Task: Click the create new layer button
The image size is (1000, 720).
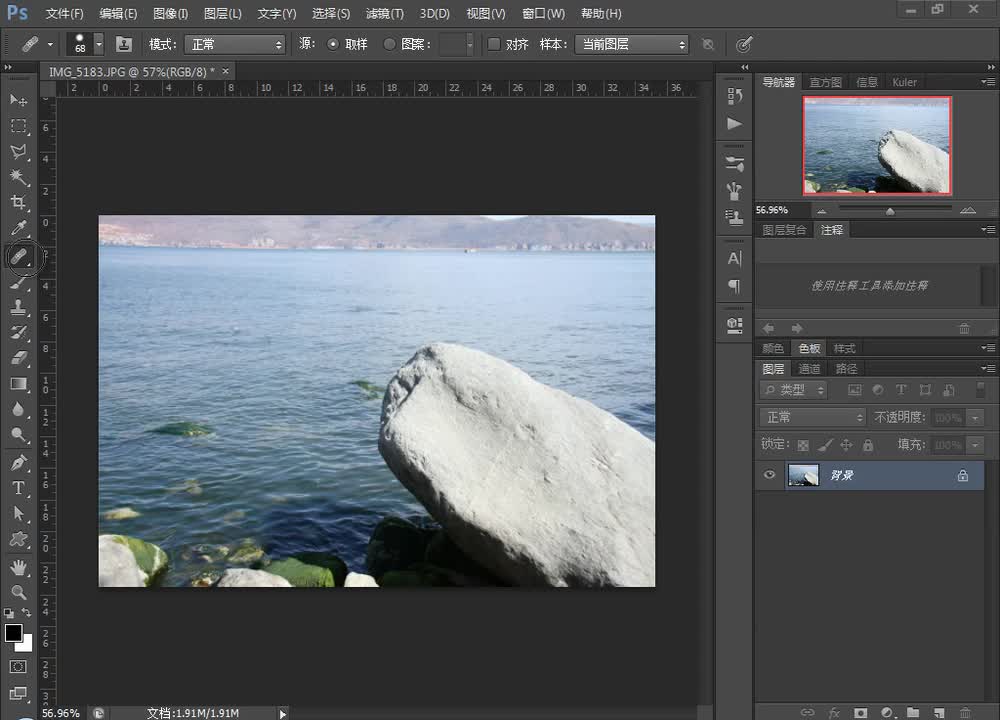Action: tap(938, 712)
